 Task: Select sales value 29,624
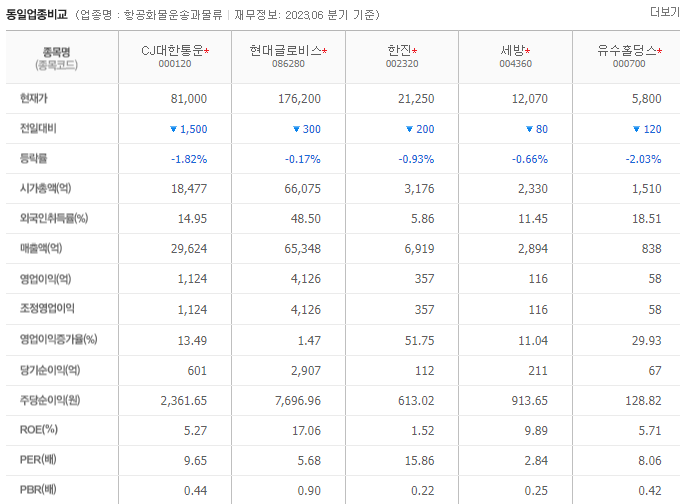[x=189, y=249]
